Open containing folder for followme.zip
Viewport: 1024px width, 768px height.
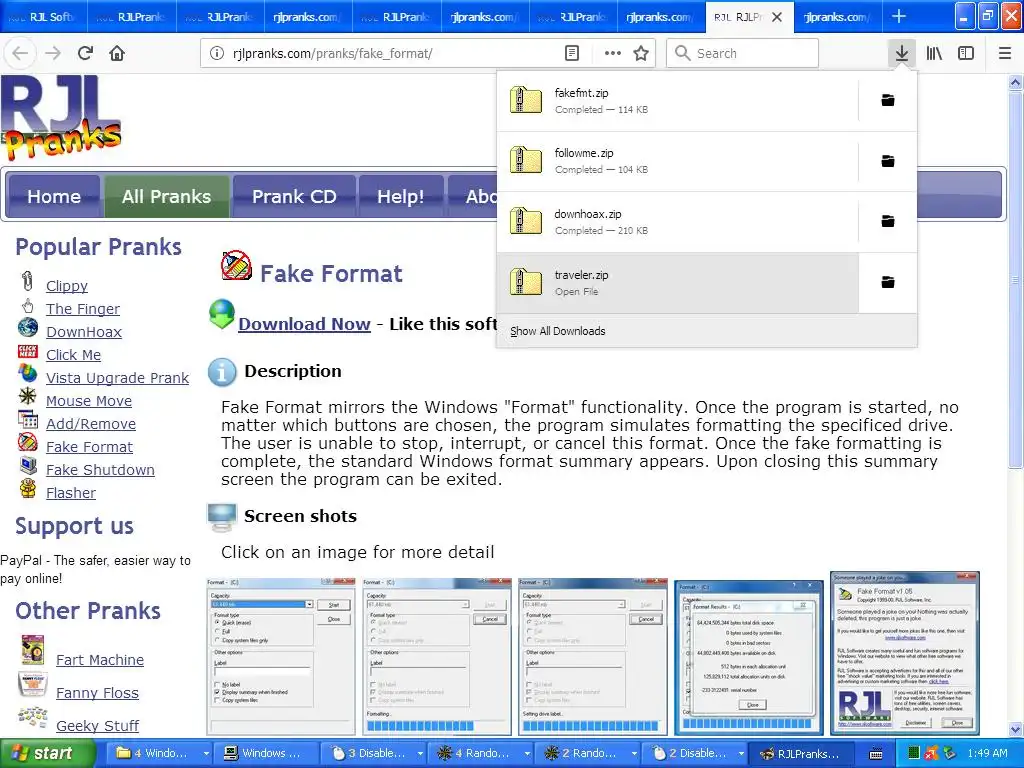(x=888, y=161)
